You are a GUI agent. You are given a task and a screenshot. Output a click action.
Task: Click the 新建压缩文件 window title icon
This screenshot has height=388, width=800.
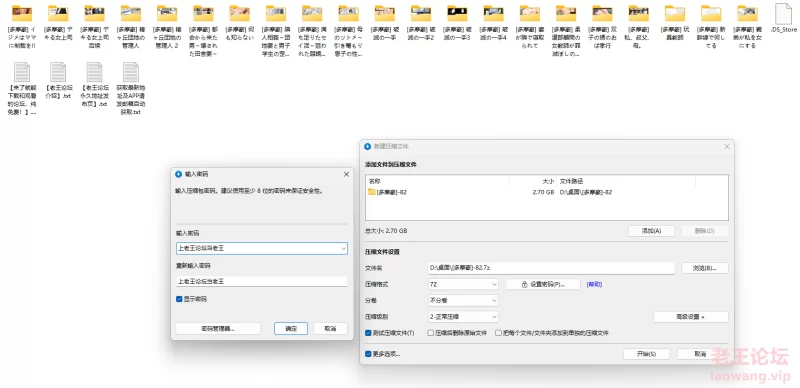tap(367, 147)
